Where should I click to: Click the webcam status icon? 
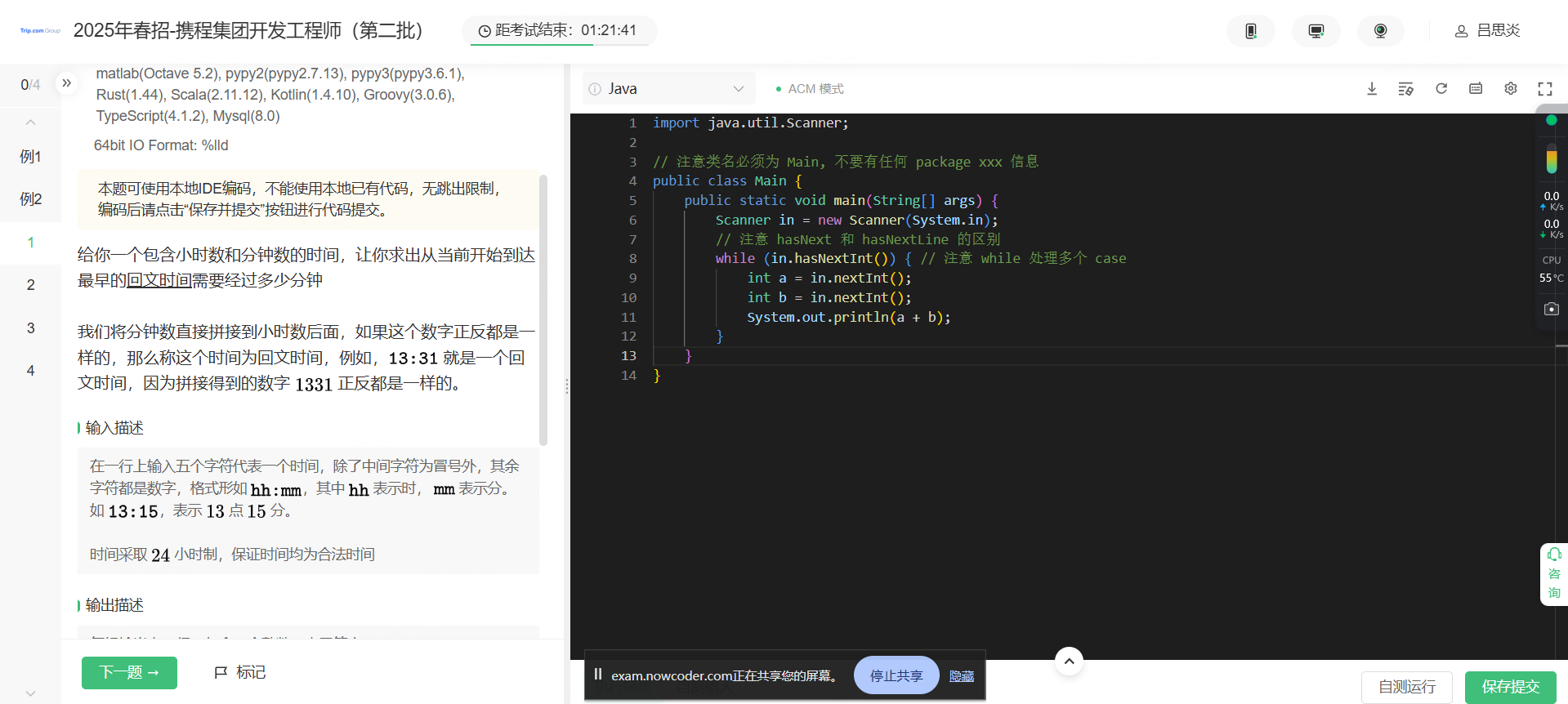tap(1380, 31)
